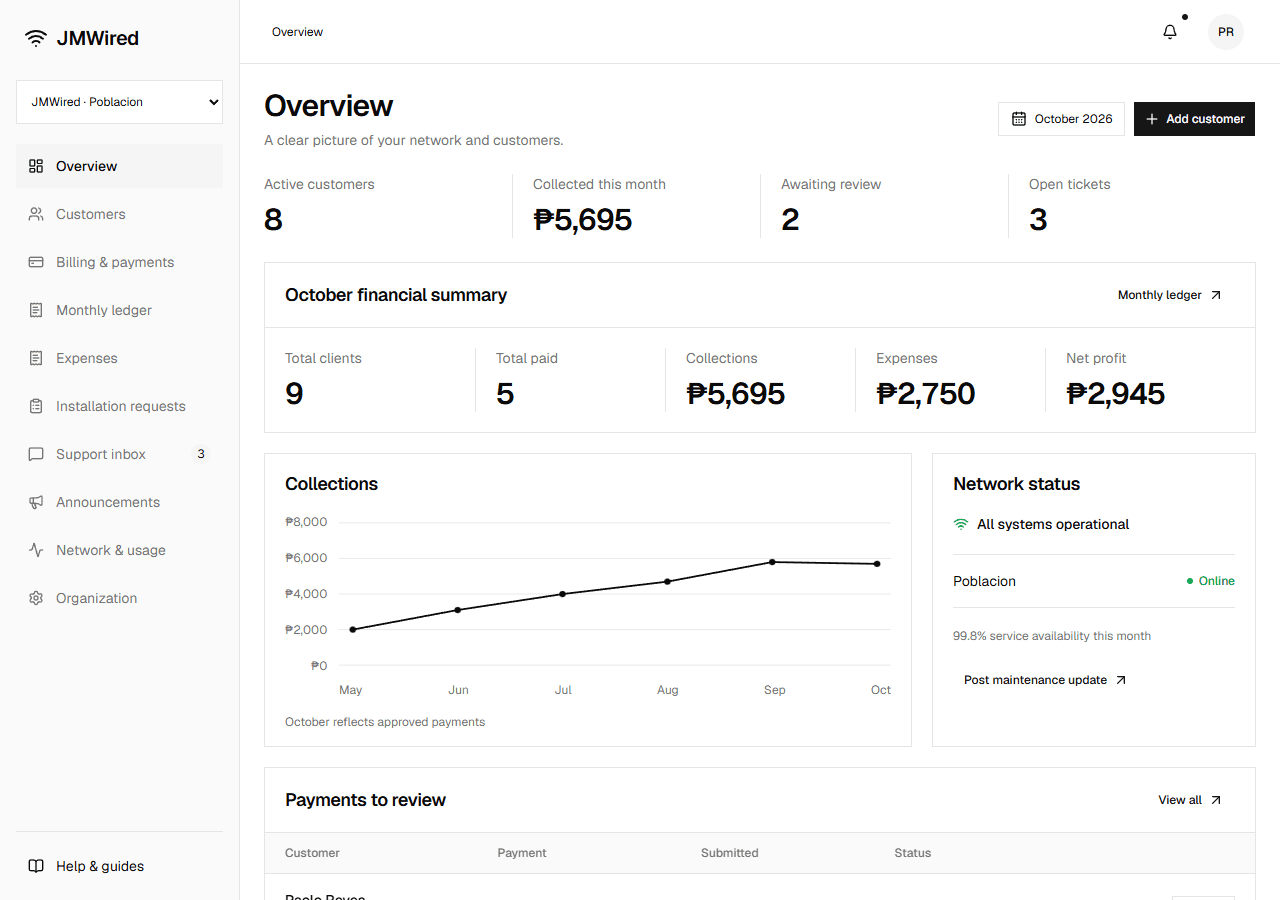Click the green wifi status icon
Viewport: 1280px width, 900px height.
pos(961,524)
